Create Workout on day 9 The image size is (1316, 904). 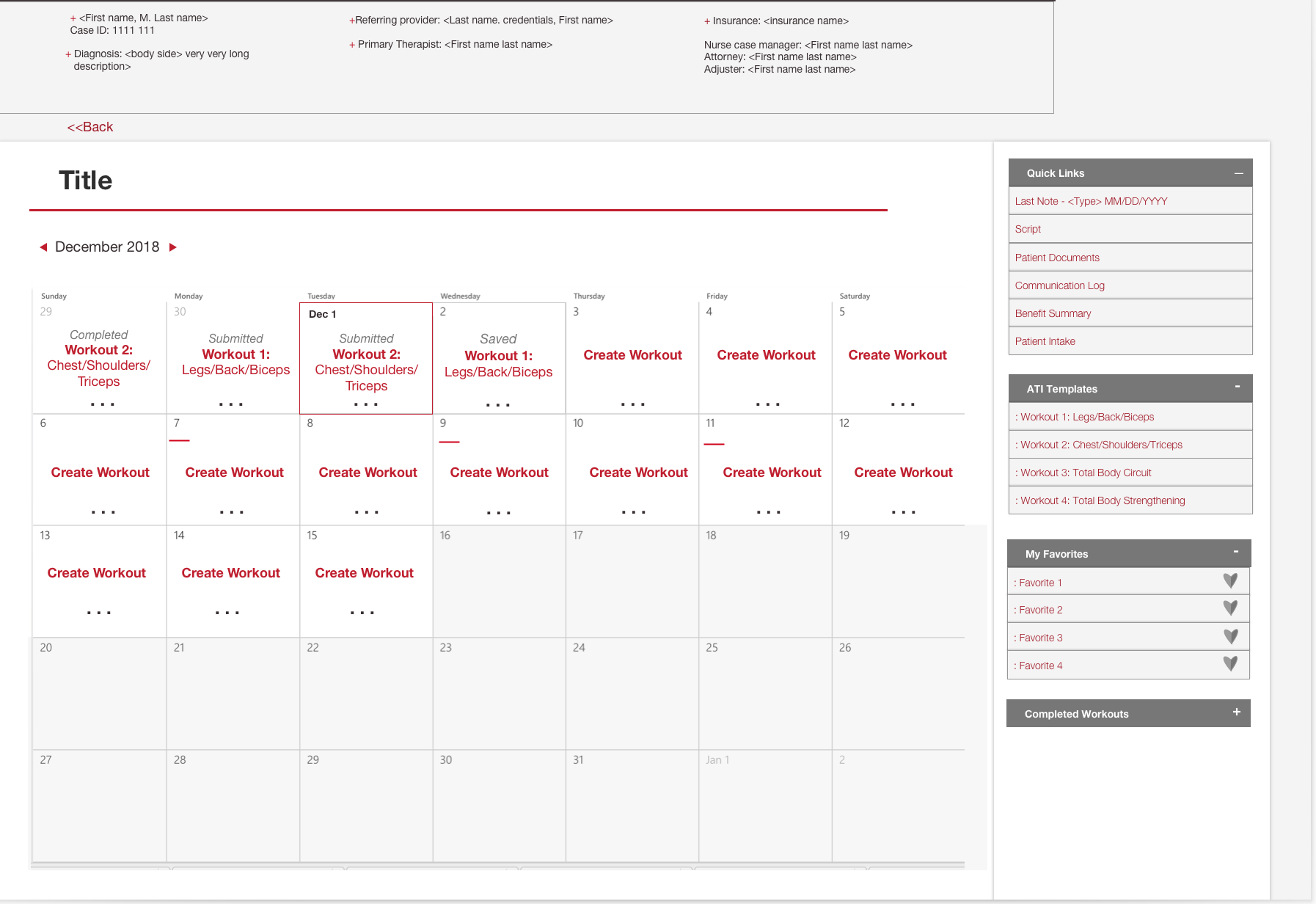[x=499, y=473]
